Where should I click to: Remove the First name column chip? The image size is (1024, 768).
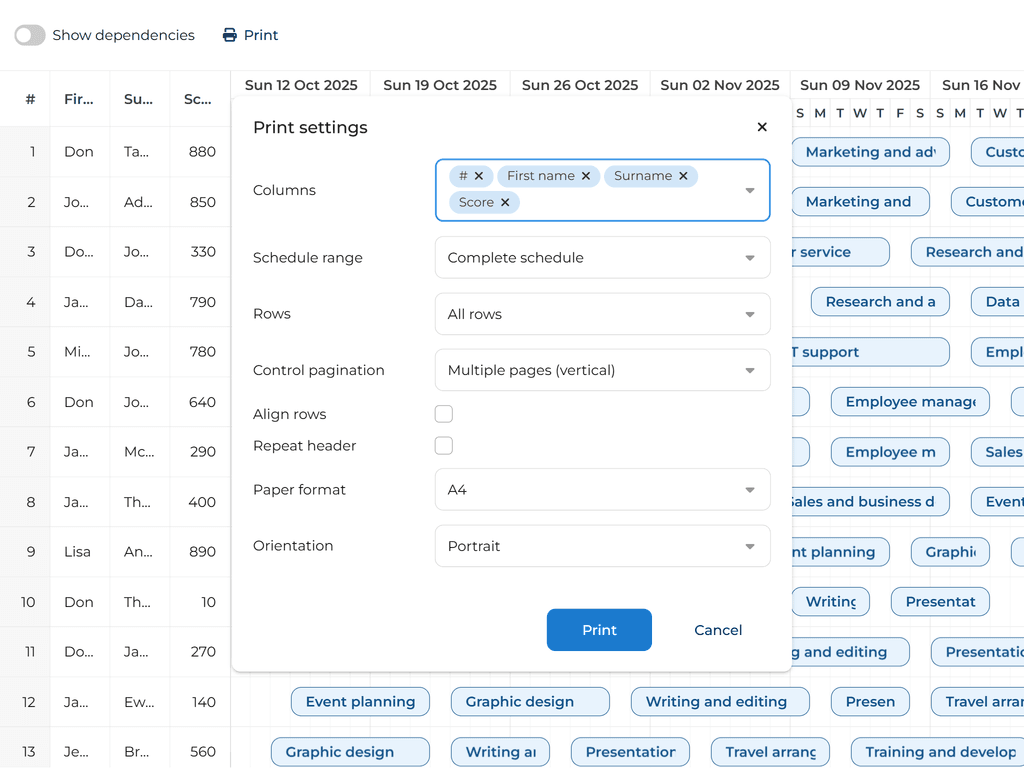tap(586, 176)
